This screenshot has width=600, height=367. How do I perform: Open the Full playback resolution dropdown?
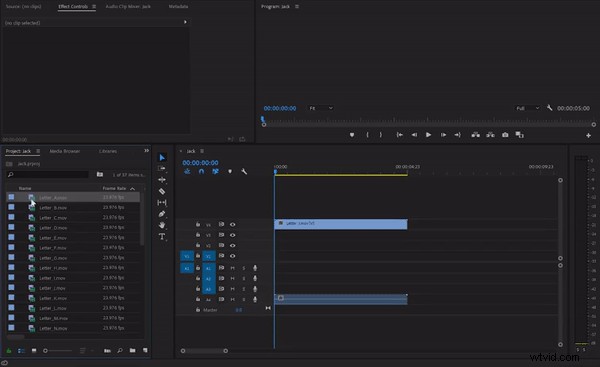click(528, 108)
